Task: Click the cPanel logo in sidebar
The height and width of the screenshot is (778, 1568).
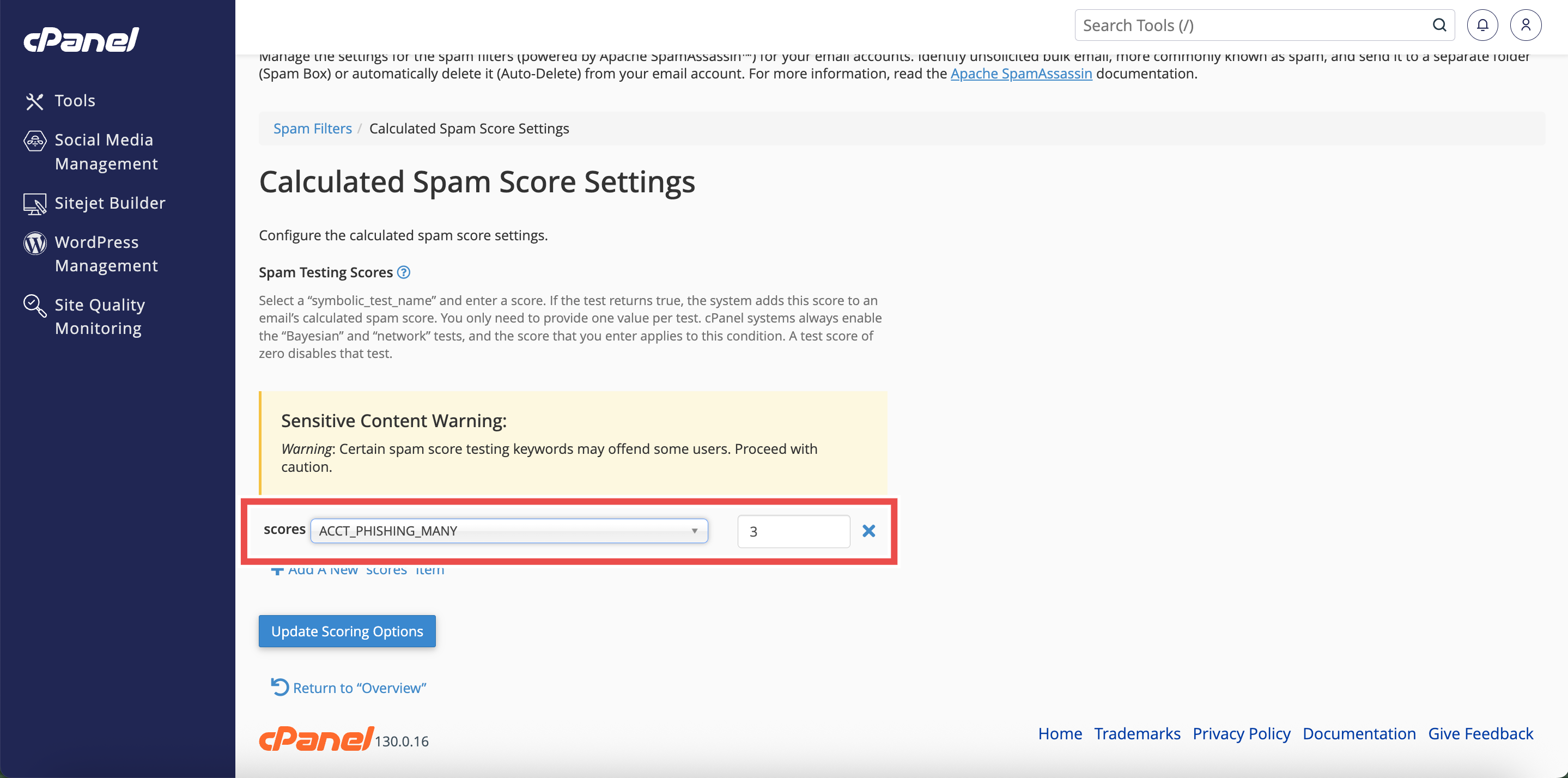Action: [x=81, y=40]
